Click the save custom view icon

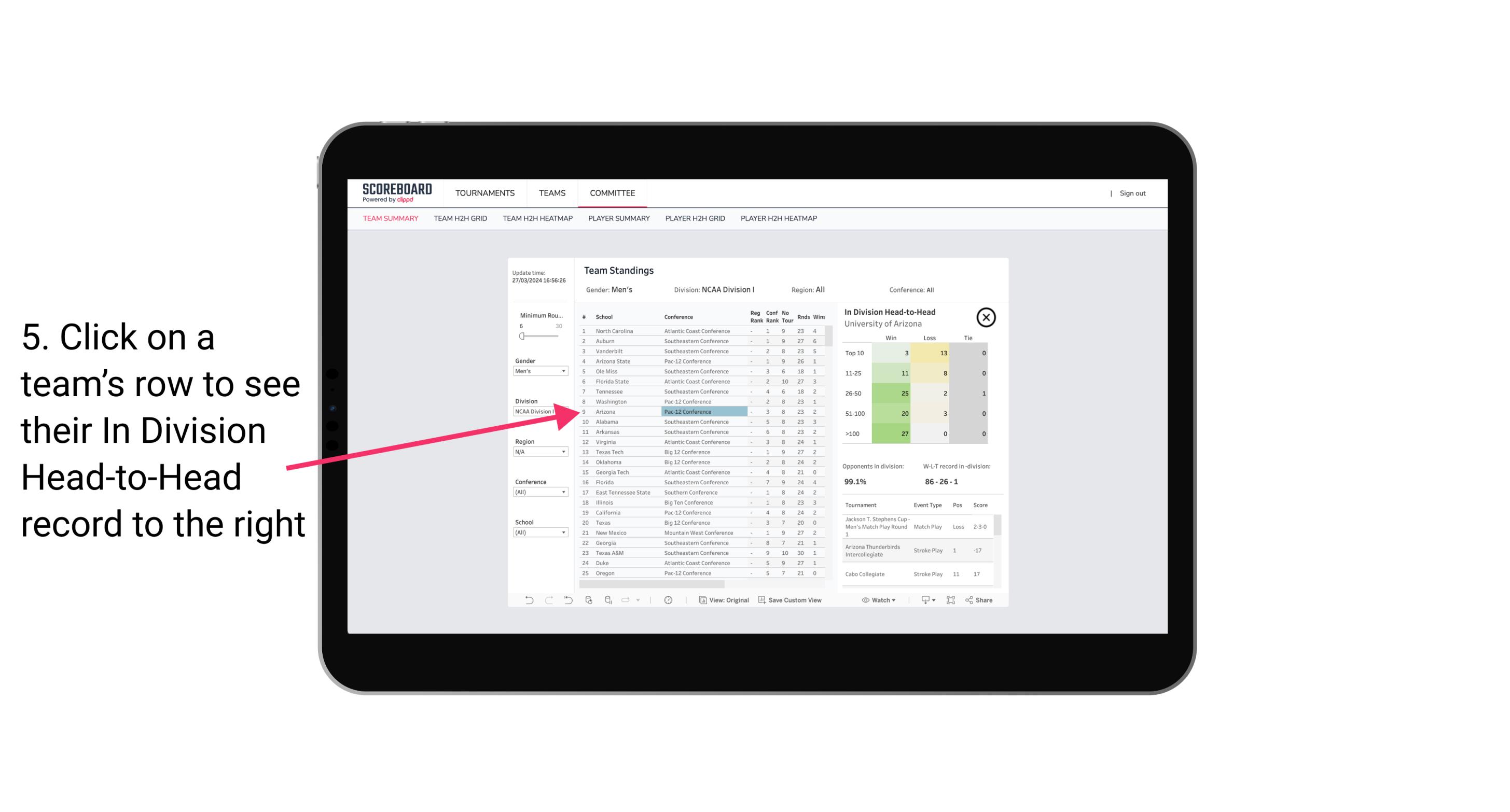tap(762, 600)
